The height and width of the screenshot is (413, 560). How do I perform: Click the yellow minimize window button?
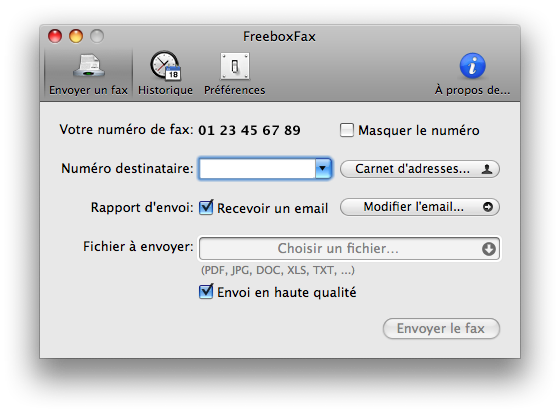(76, 36)
